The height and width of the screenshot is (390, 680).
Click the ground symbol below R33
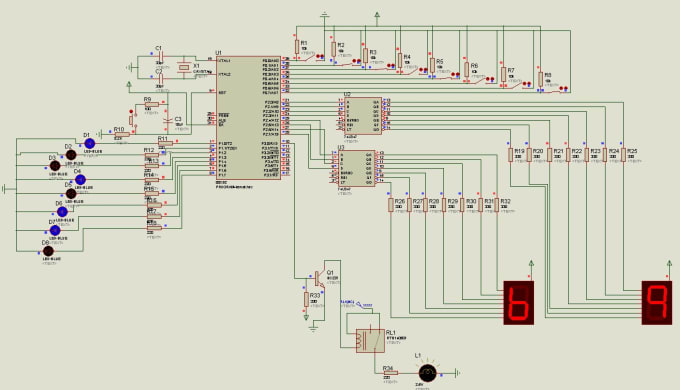[x=313, y=328]
